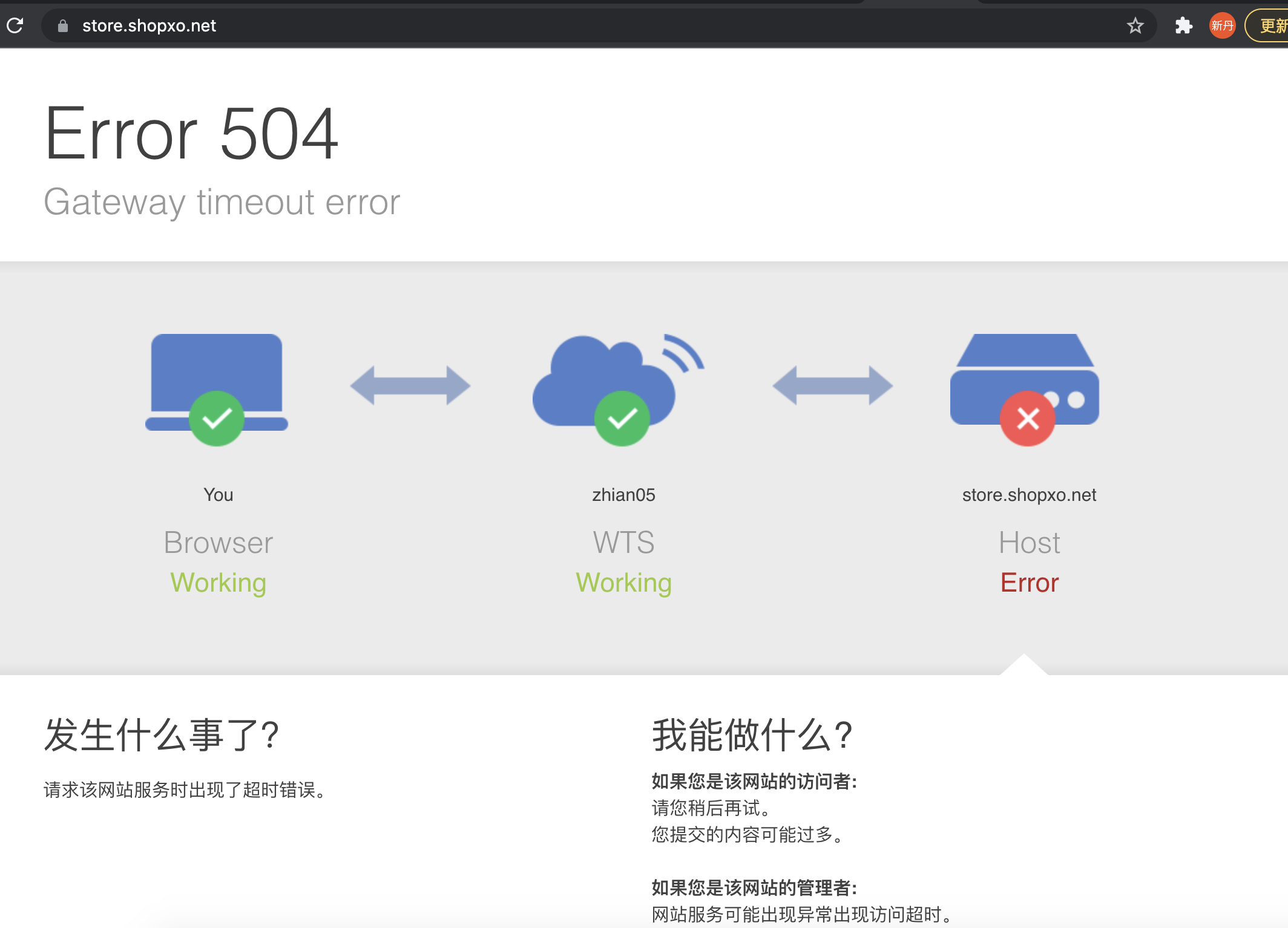Click the Working status under Browser
This screenshot has width=1288, height=928.
point(218,583)
